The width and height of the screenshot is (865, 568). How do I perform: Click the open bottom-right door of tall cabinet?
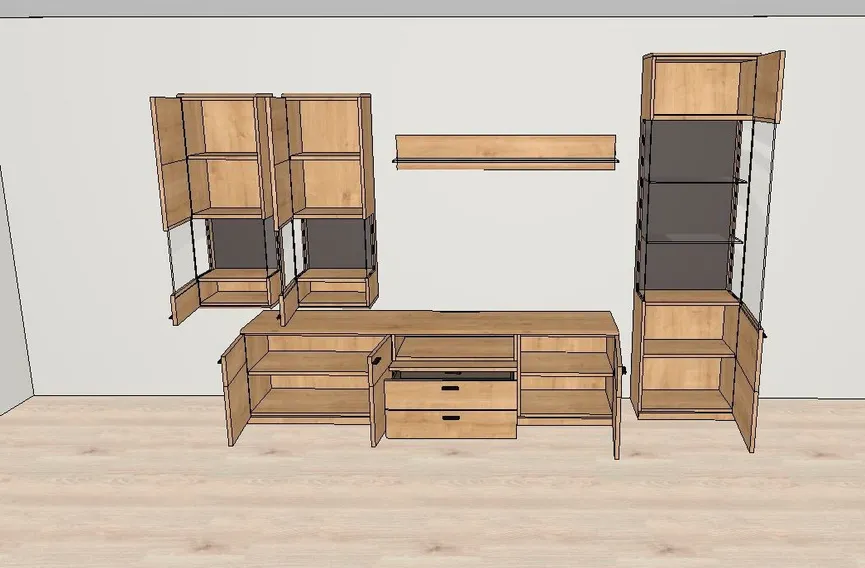pyautogui.click(x=747, y=377)
